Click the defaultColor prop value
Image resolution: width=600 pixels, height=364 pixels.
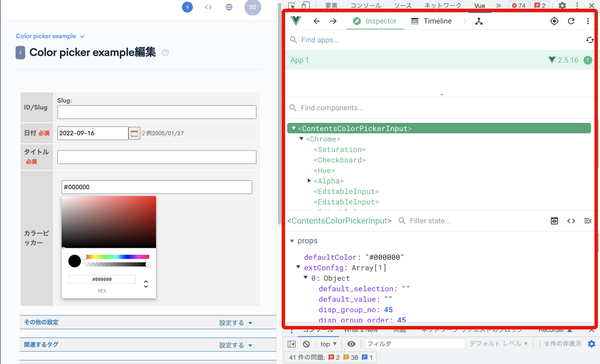385,257
